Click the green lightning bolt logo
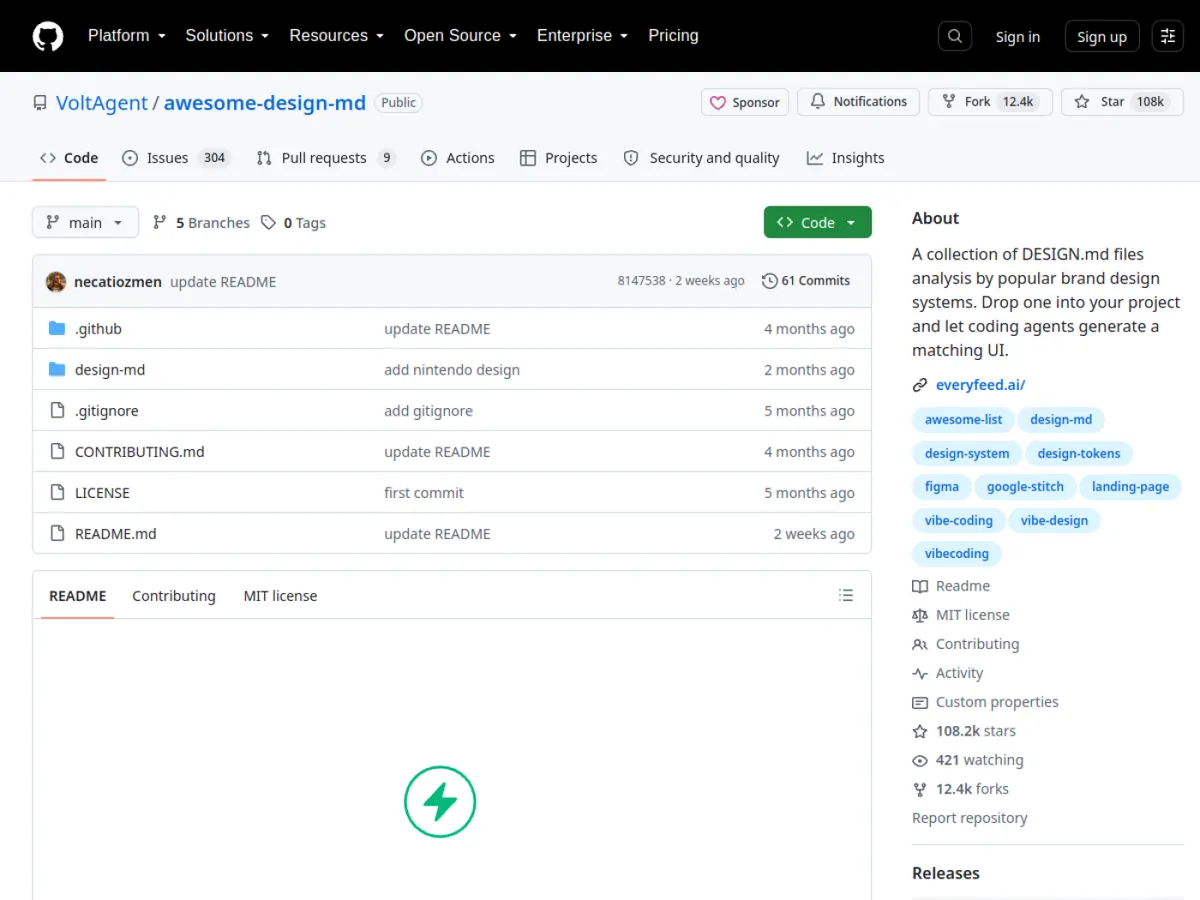Image resolution: width=1200 pixels, height=900 pixels. coord(440,801)
